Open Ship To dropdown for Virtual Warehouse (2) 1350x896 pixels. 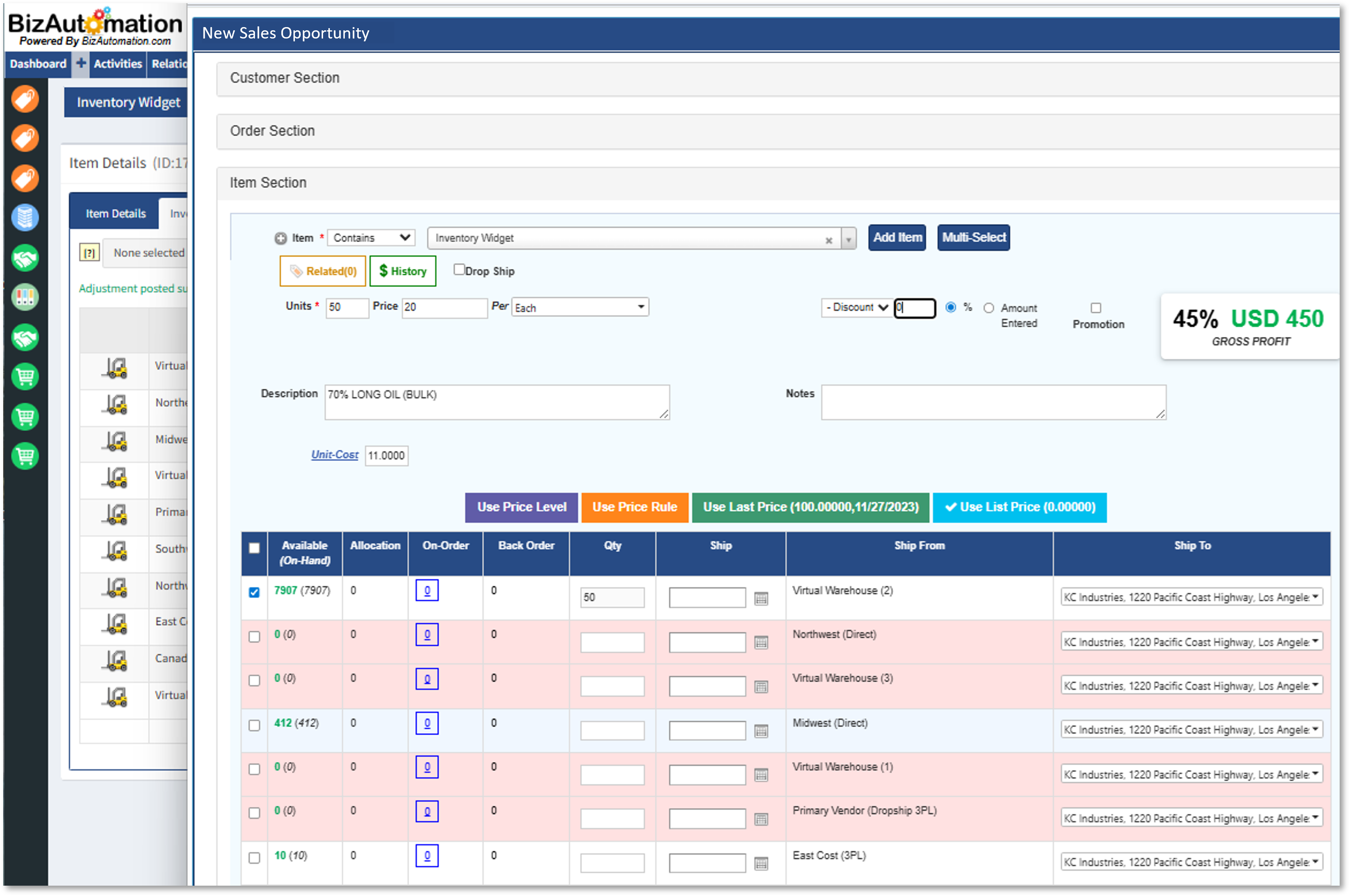click(x=1191, y=597)
